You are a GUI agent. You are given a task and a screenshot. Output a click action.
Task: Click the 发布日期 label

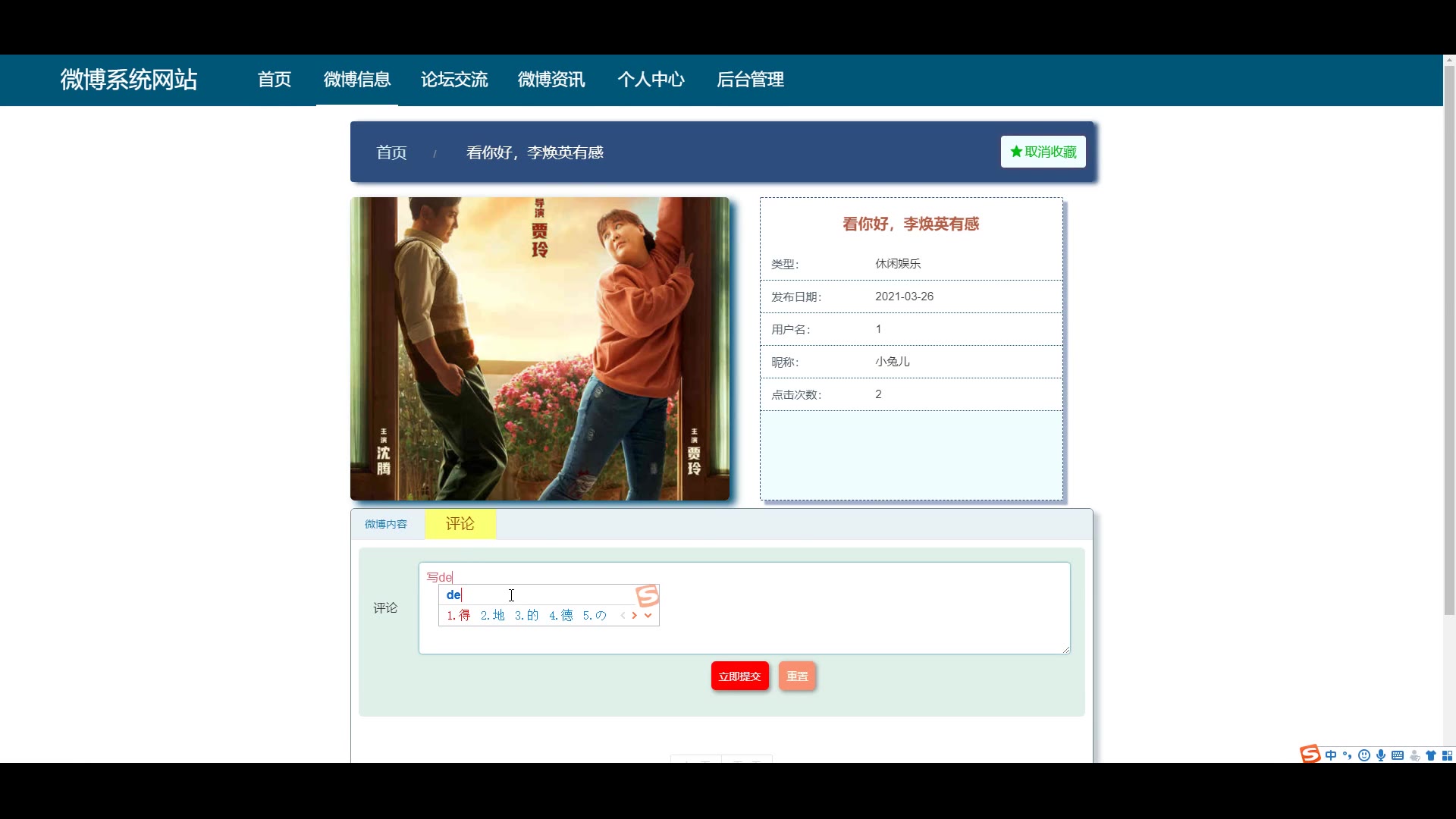pos(796,297)
